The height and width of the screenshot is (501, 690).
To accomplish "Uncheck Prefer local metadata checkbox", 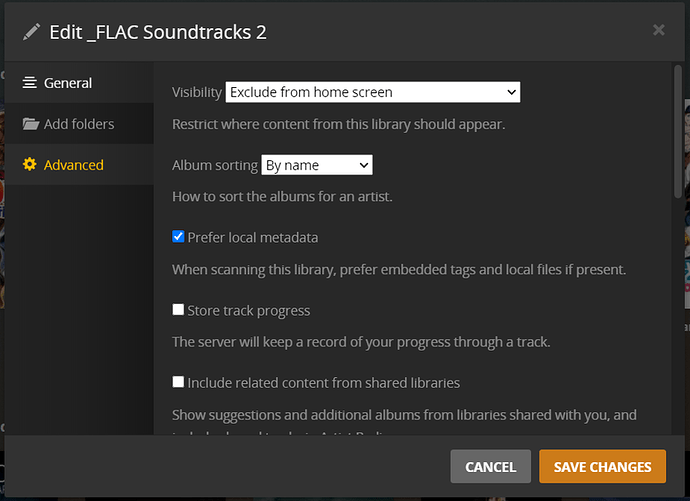I will [178, 237].
